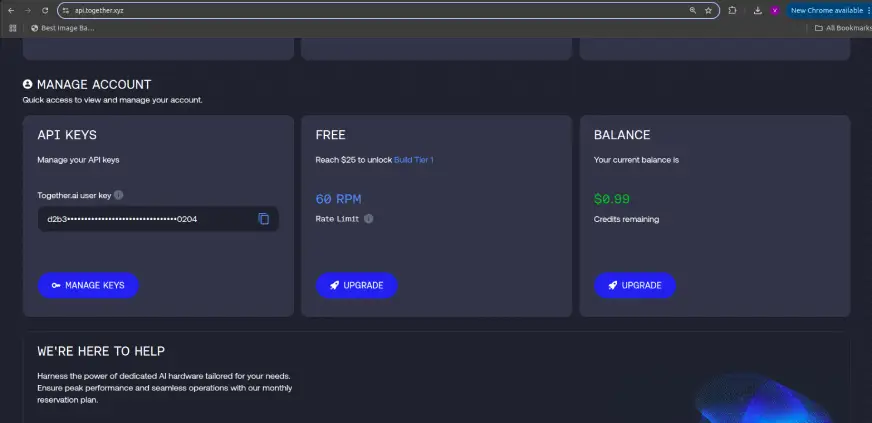This screenshot has height=423, width=872.
Task: Open the Build Tier 1 link
Action: 414,160
